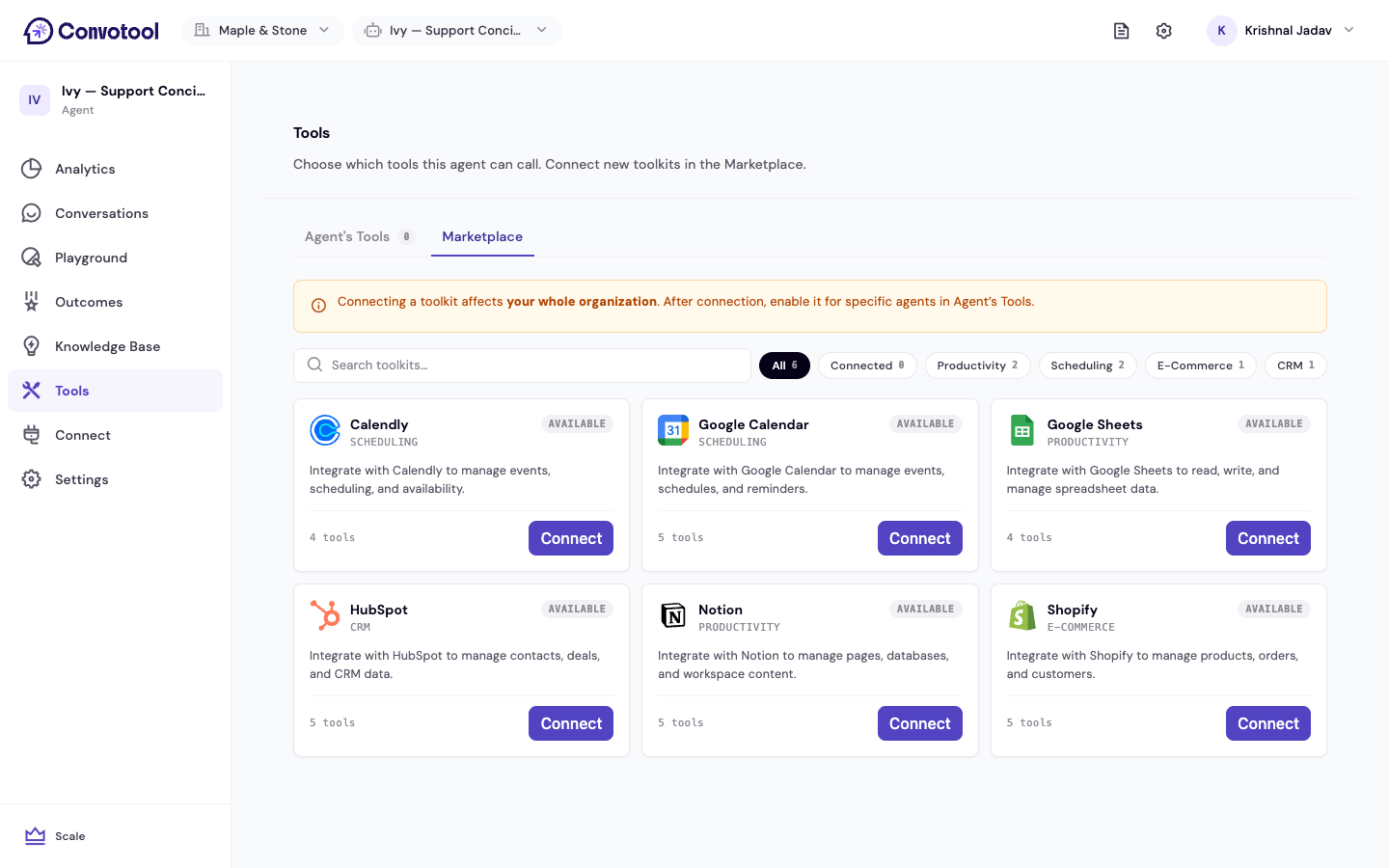
Task: Select Tools in the sidebar
Action: pyautogui.click(x=115, y=391)
